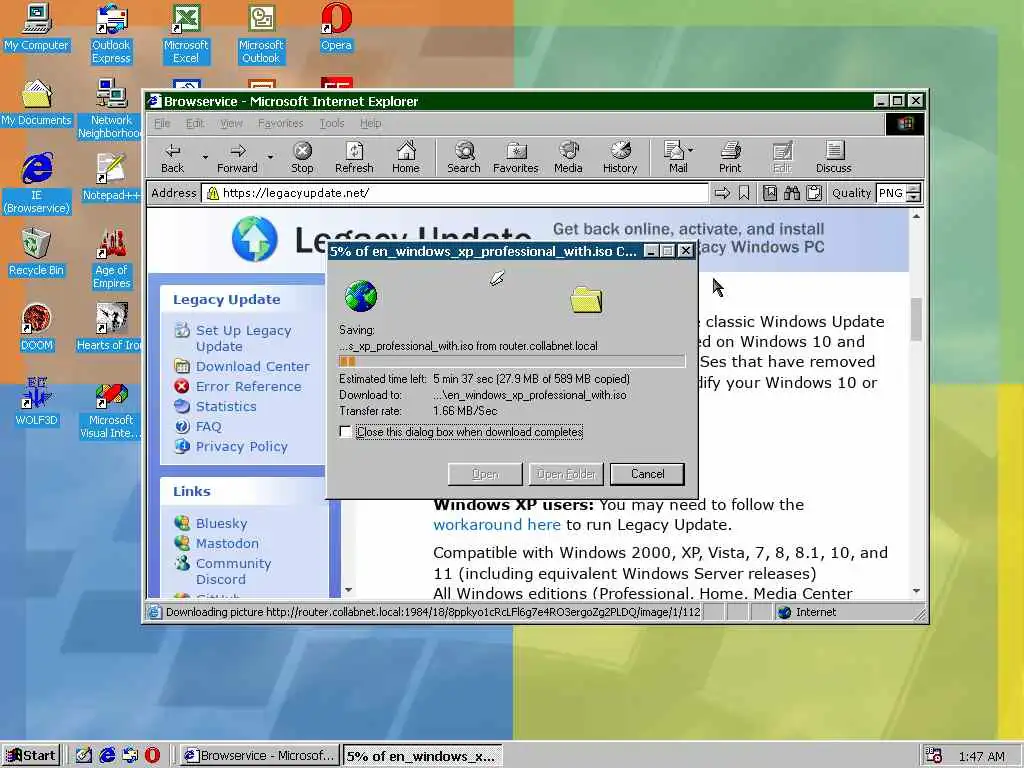Refresh the current page
The image size is (1024, 768).
tap(354, 157)
